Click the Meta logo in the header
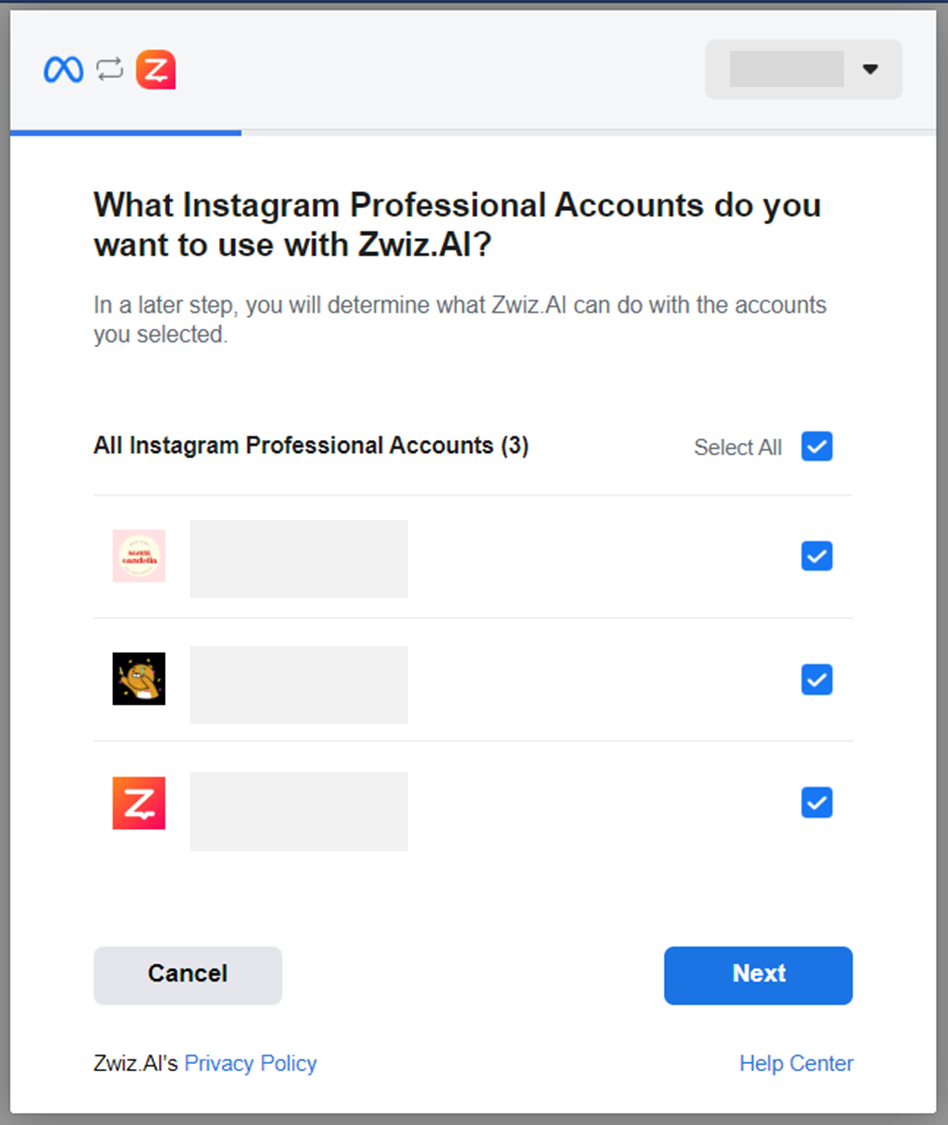Screen dimensions: 948x1125 pyautogui.click(x=63, y=69)
